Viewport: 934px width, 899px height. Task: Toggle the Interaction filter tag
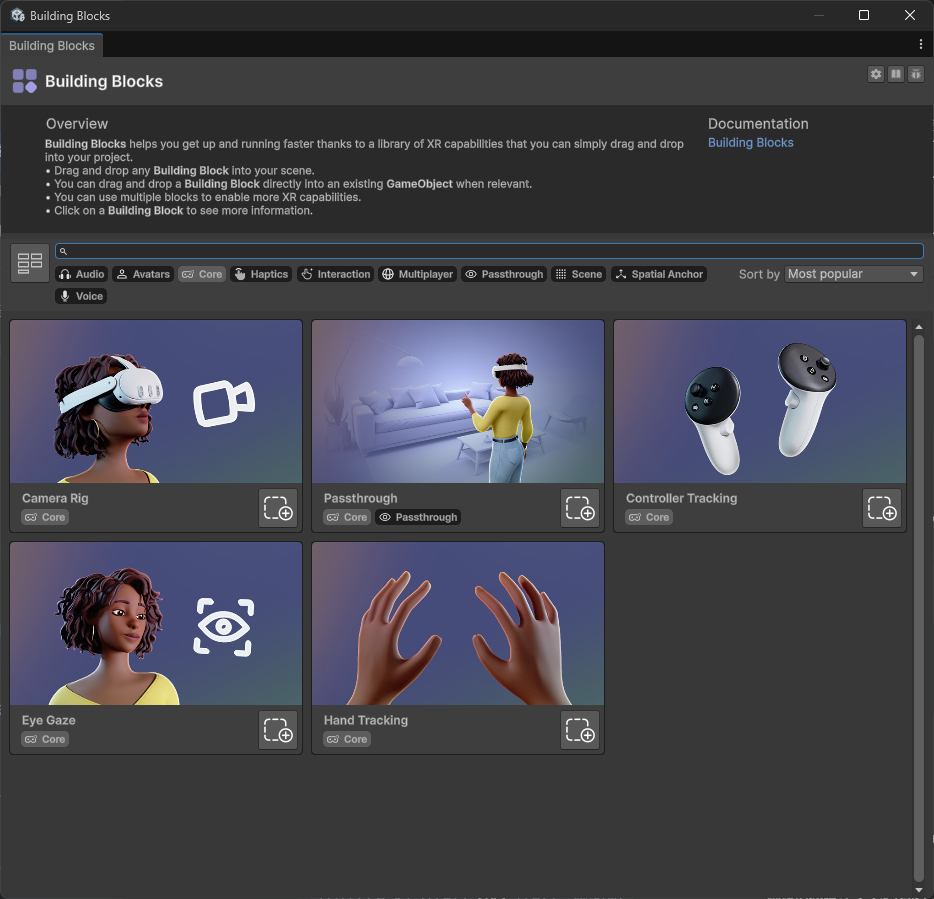[x=335, y=274]
